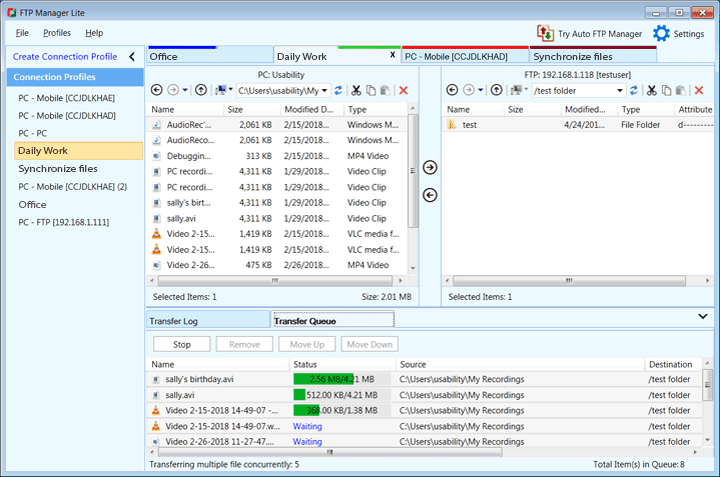The width and height of the screenshot is (720, 477).
Task: Click the back arrow in the FTP pane
Action: click(x=453, y=90)
